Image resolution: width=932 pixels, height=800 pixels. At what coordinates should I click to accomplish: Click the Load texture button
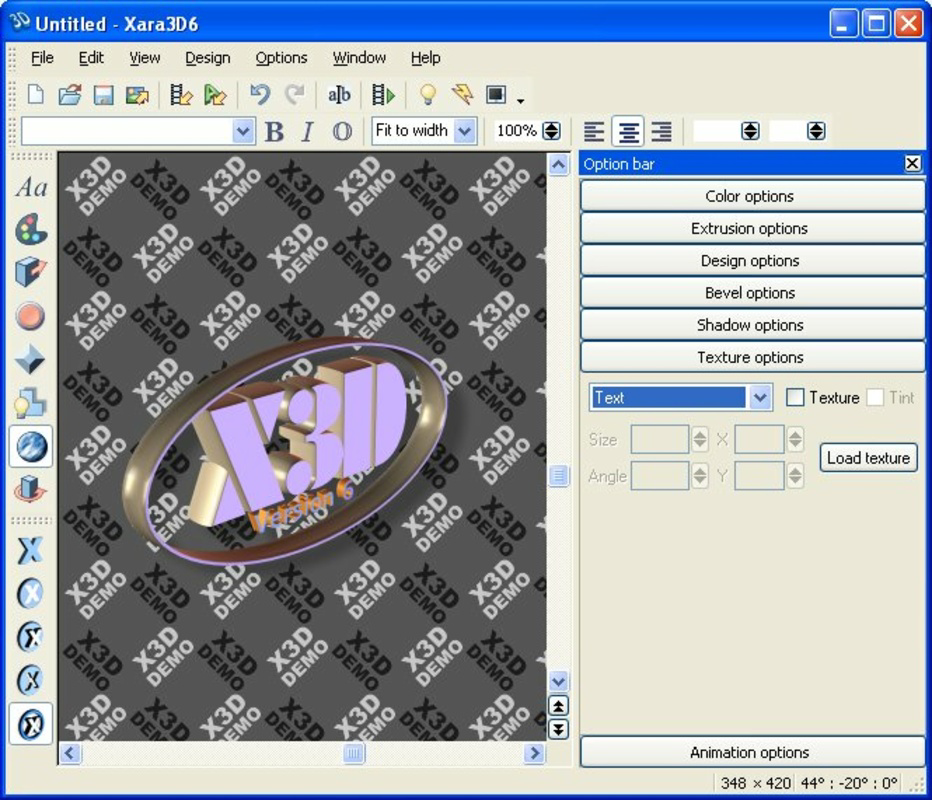[868, 458]
